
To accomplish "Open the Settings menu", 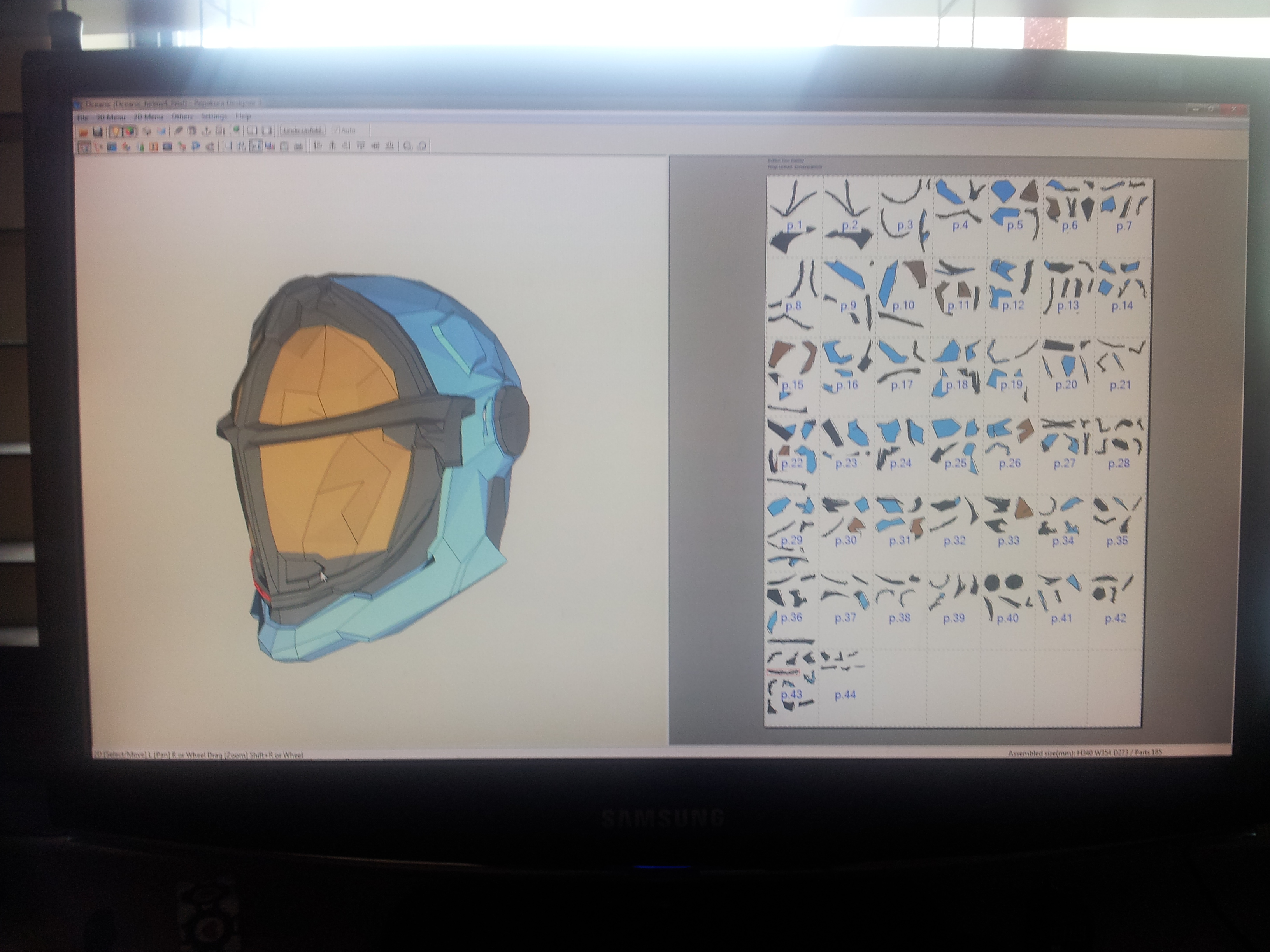I will pyautogui.click(x=214, y=117).
